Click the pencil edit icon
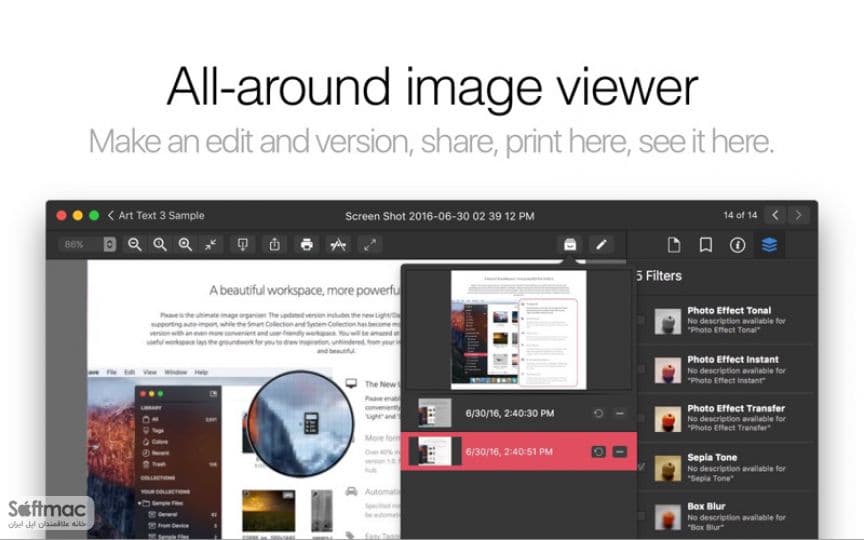The image size is (864, 540). click(601, 245)
